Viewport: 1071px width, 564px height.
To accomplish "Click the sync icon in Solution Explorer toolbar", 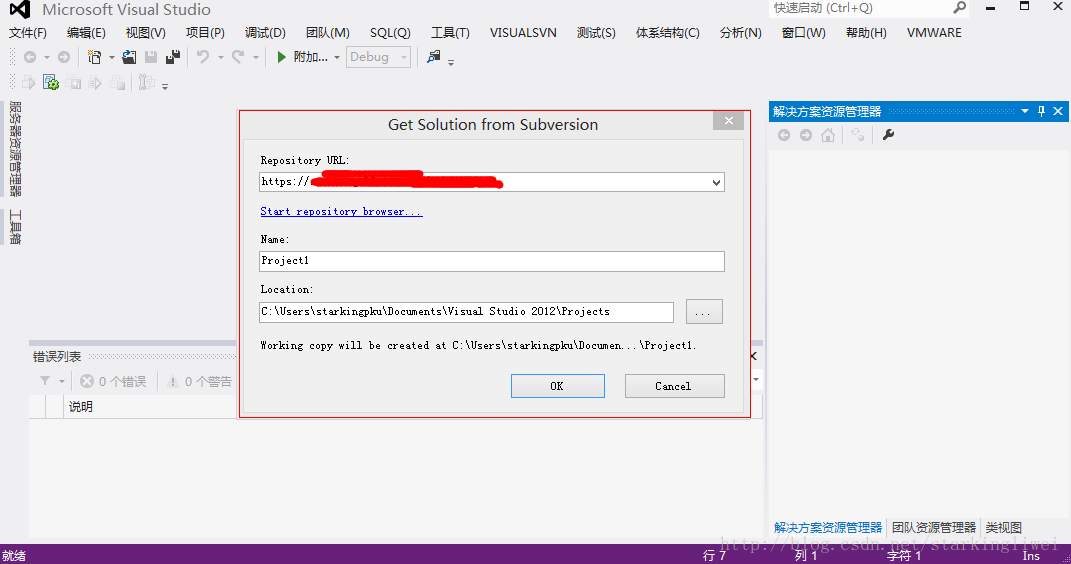I will pos(858,135).
